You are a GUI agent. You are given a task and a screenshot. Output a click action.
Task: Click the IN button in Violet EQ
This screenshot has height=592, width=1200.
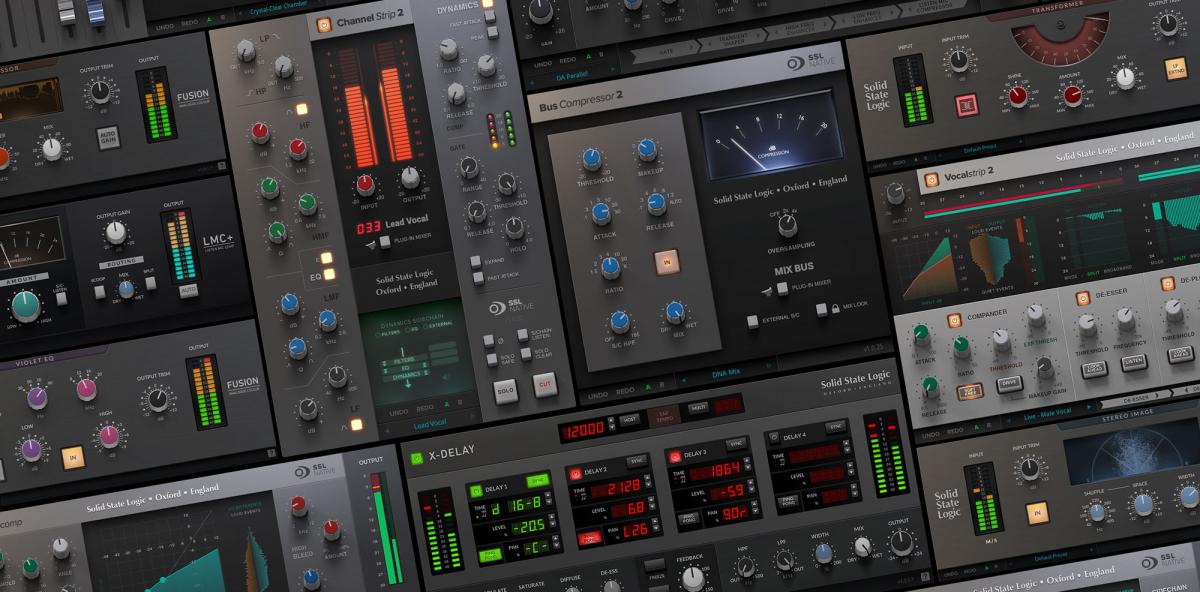[x=72, y=458]
